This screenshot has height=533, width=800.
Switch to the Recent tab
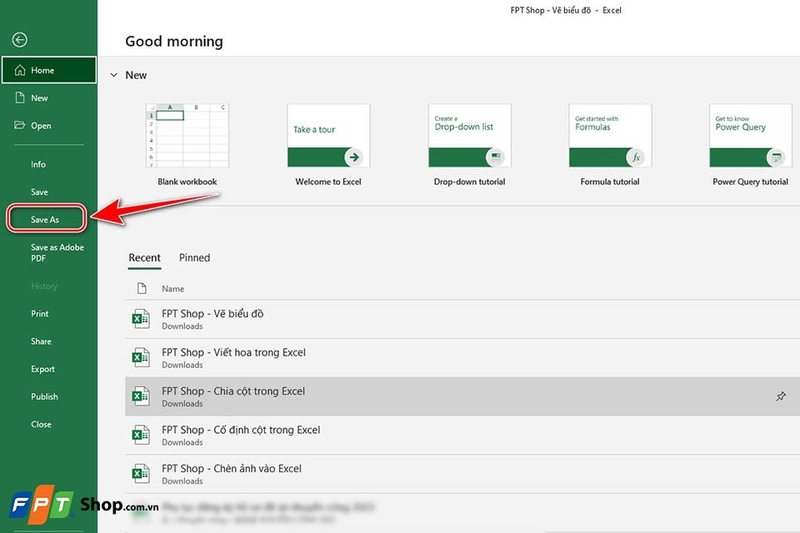point(144,258)
